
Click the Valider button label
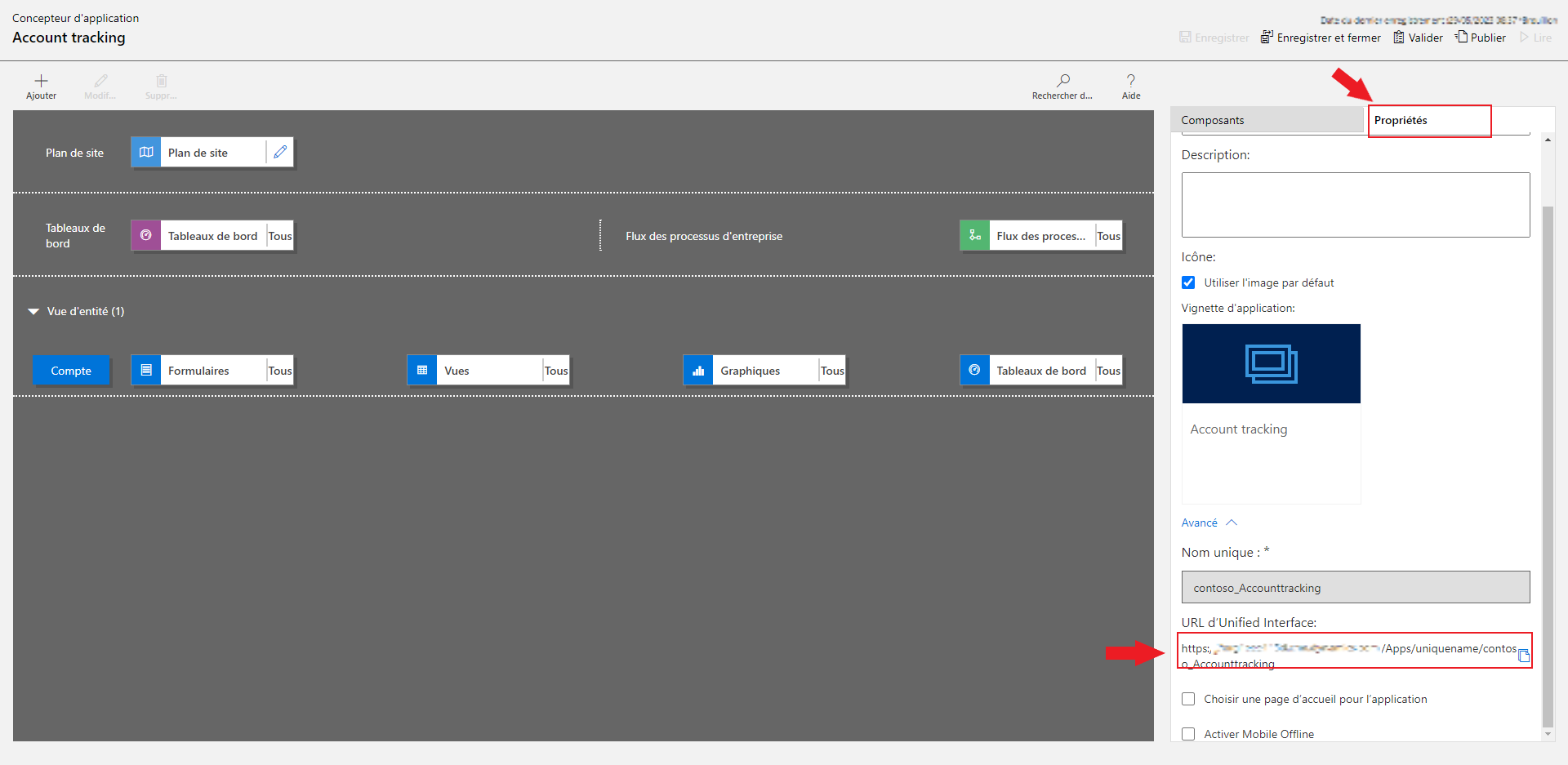(x=1425, y=38)
